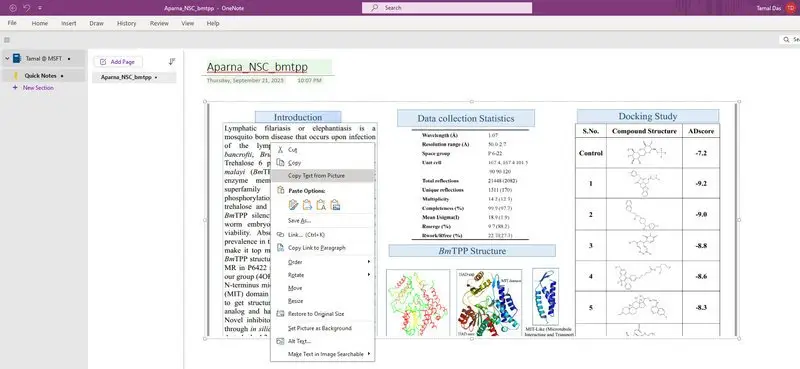Image resolution: width=800 pixels, height=369 pixels.
Task: Switch to the Draw ribbon tab
Action: [96, 23]
